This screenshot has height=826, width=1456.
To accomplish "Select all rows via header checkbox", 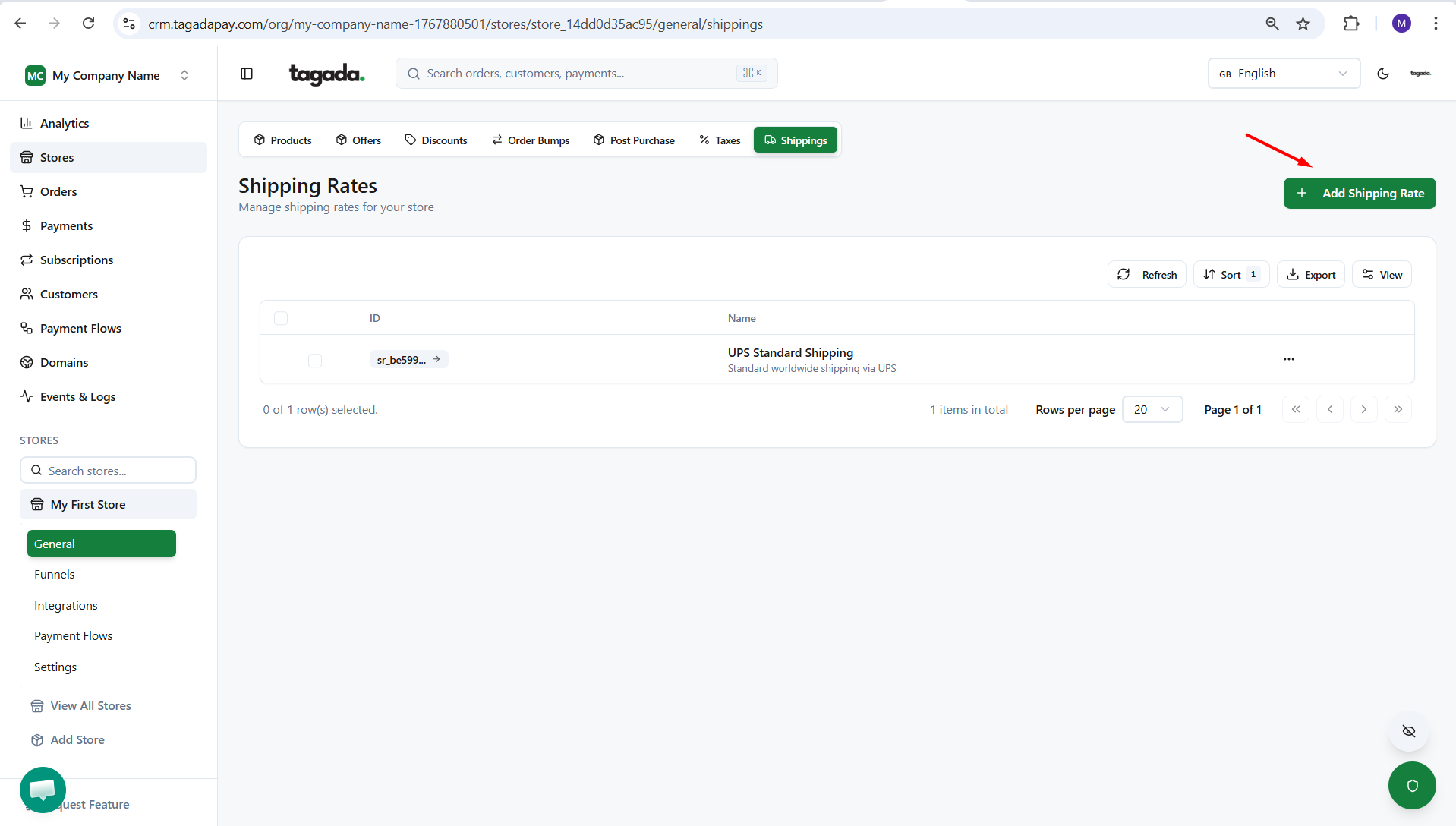I will [x=281, y=318].
